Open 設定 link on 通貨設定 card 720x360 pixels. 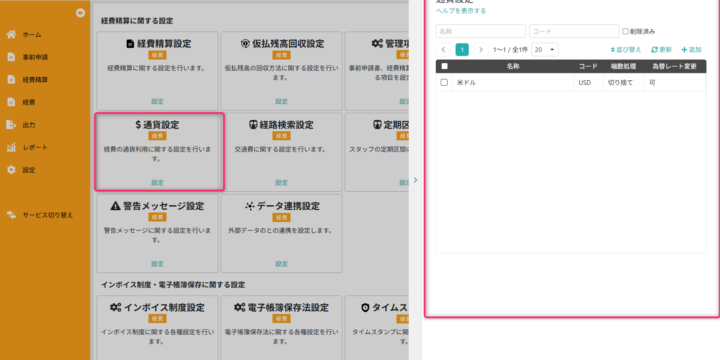pos(158,183)
